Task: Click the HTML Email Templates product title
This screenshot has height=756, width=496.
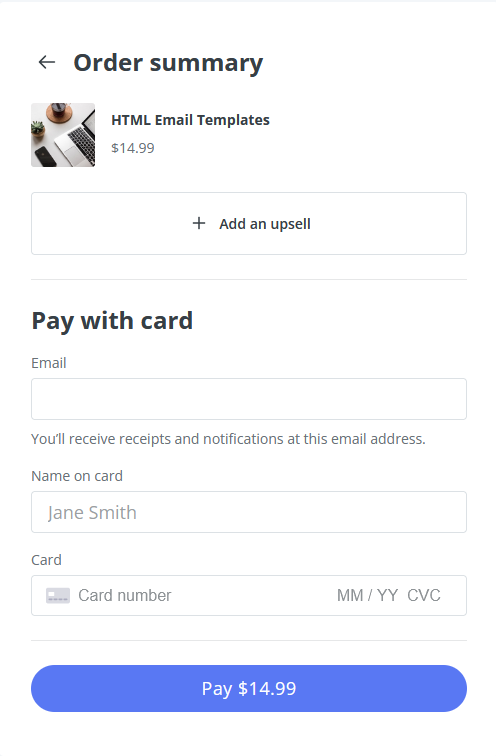Action: (190, 120)
